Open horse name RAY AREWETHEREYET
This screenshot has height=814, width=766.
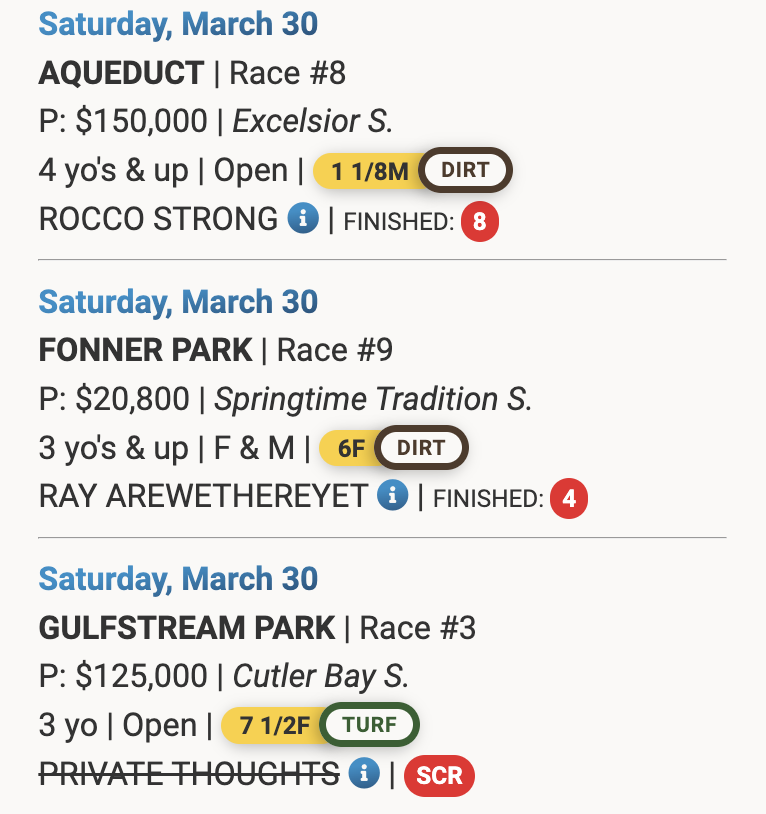(x=203, y=496)
